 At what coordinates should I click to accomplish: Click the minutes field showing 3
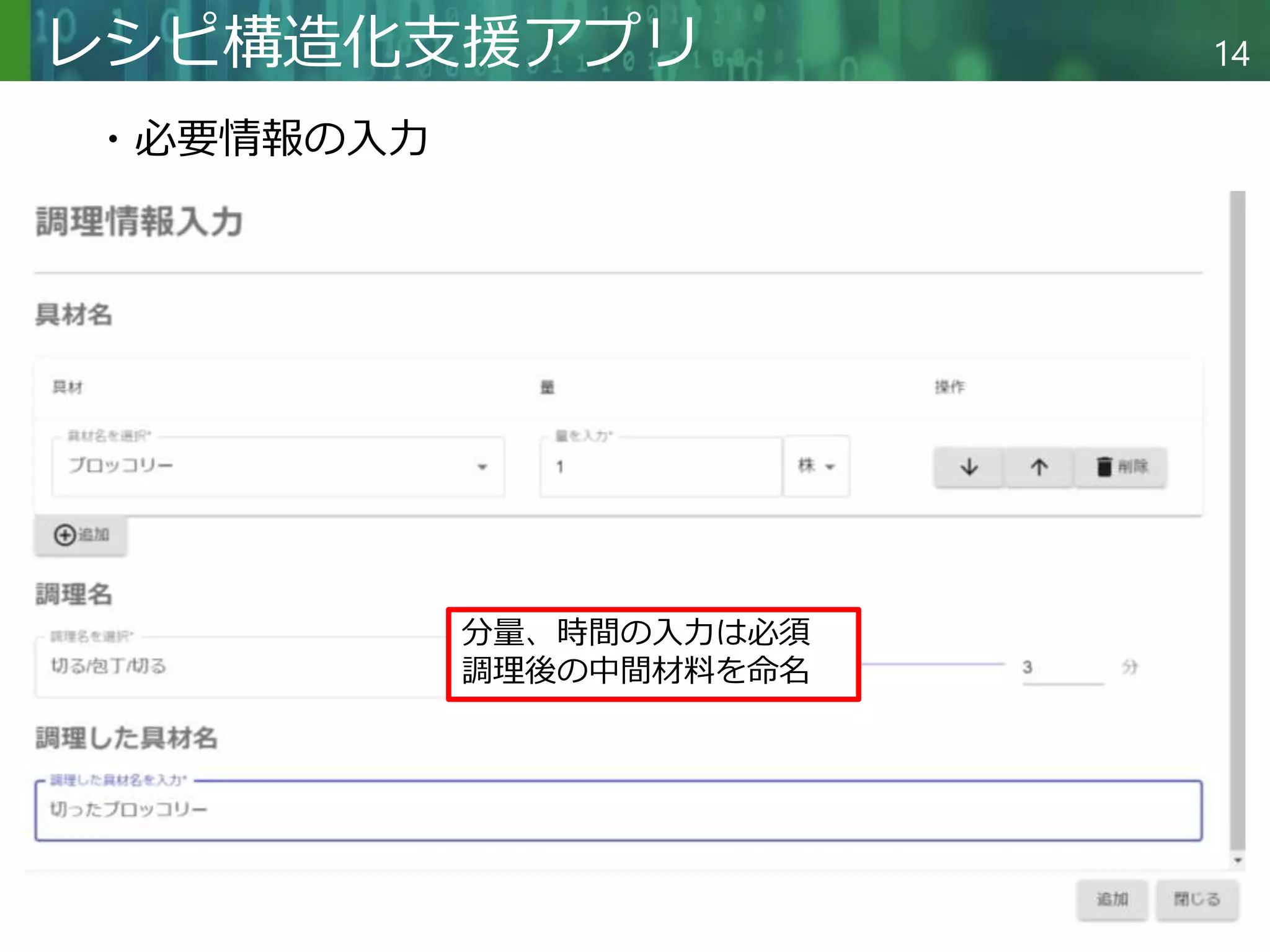point(1063,668)
